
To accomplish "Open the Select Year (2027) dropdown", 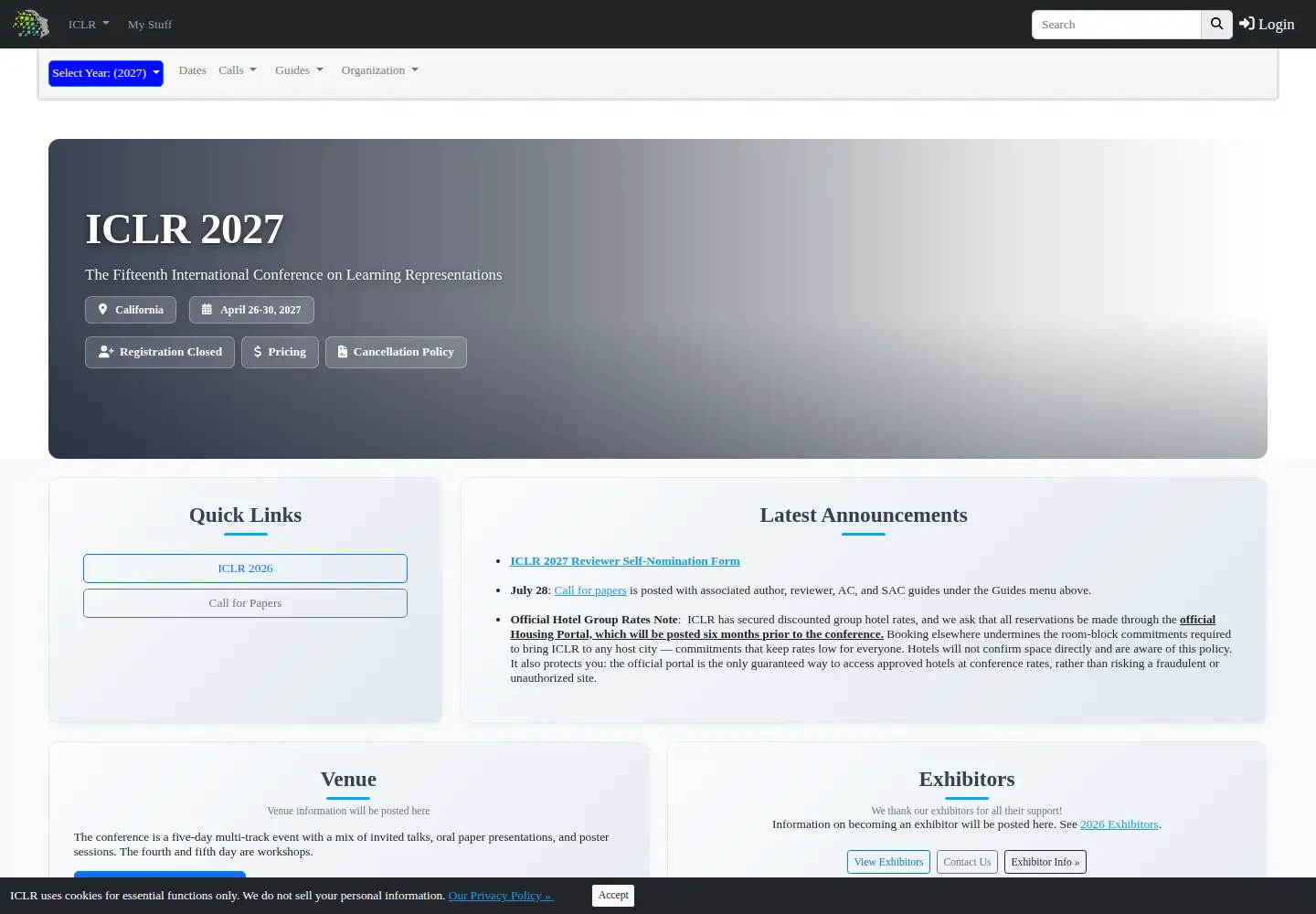I will click(106, 73).
